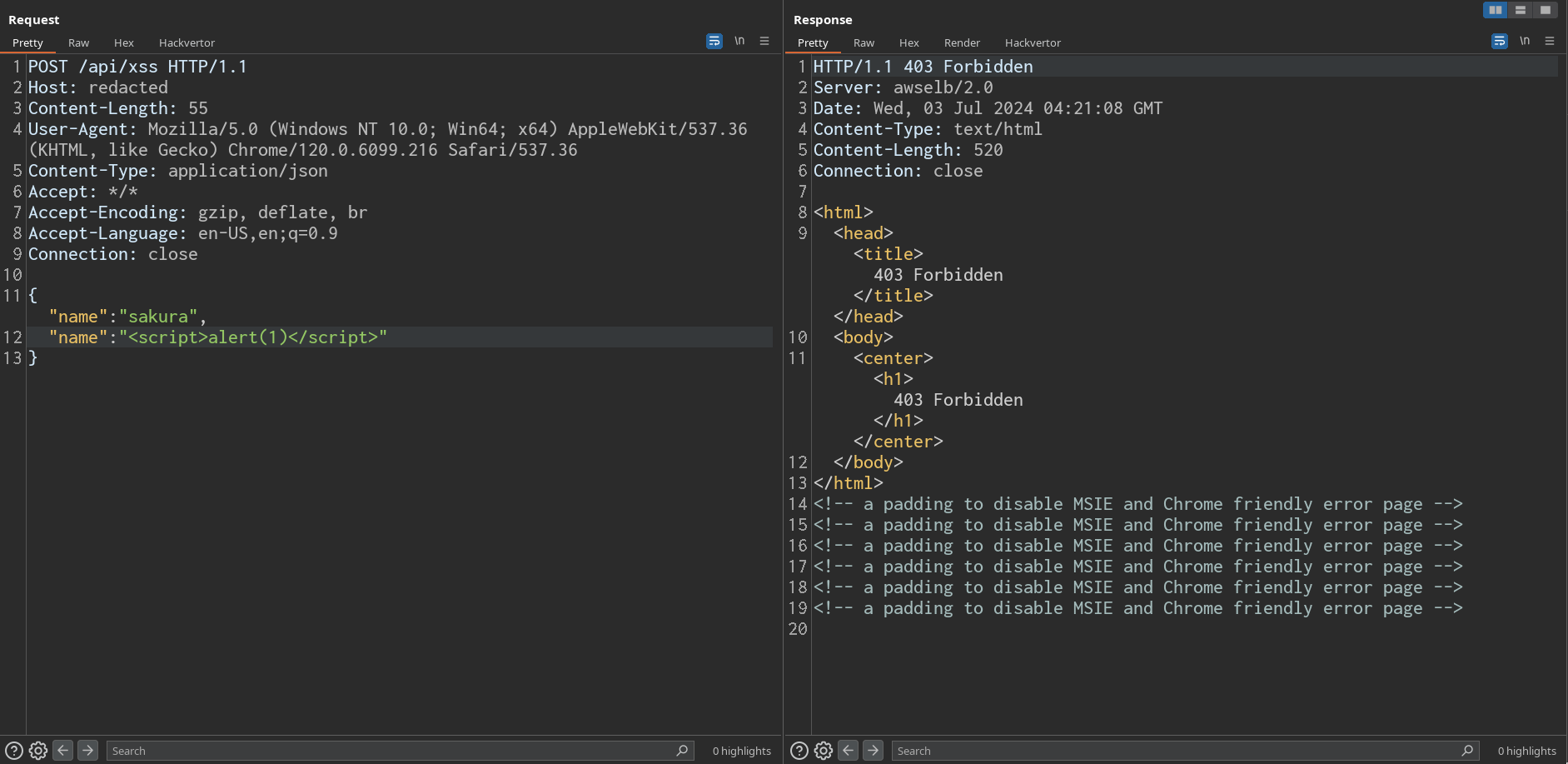Screen dimensions: 1568x764
Task: Show non-printable characters in the Response panel
Action: pos(1525,41)
